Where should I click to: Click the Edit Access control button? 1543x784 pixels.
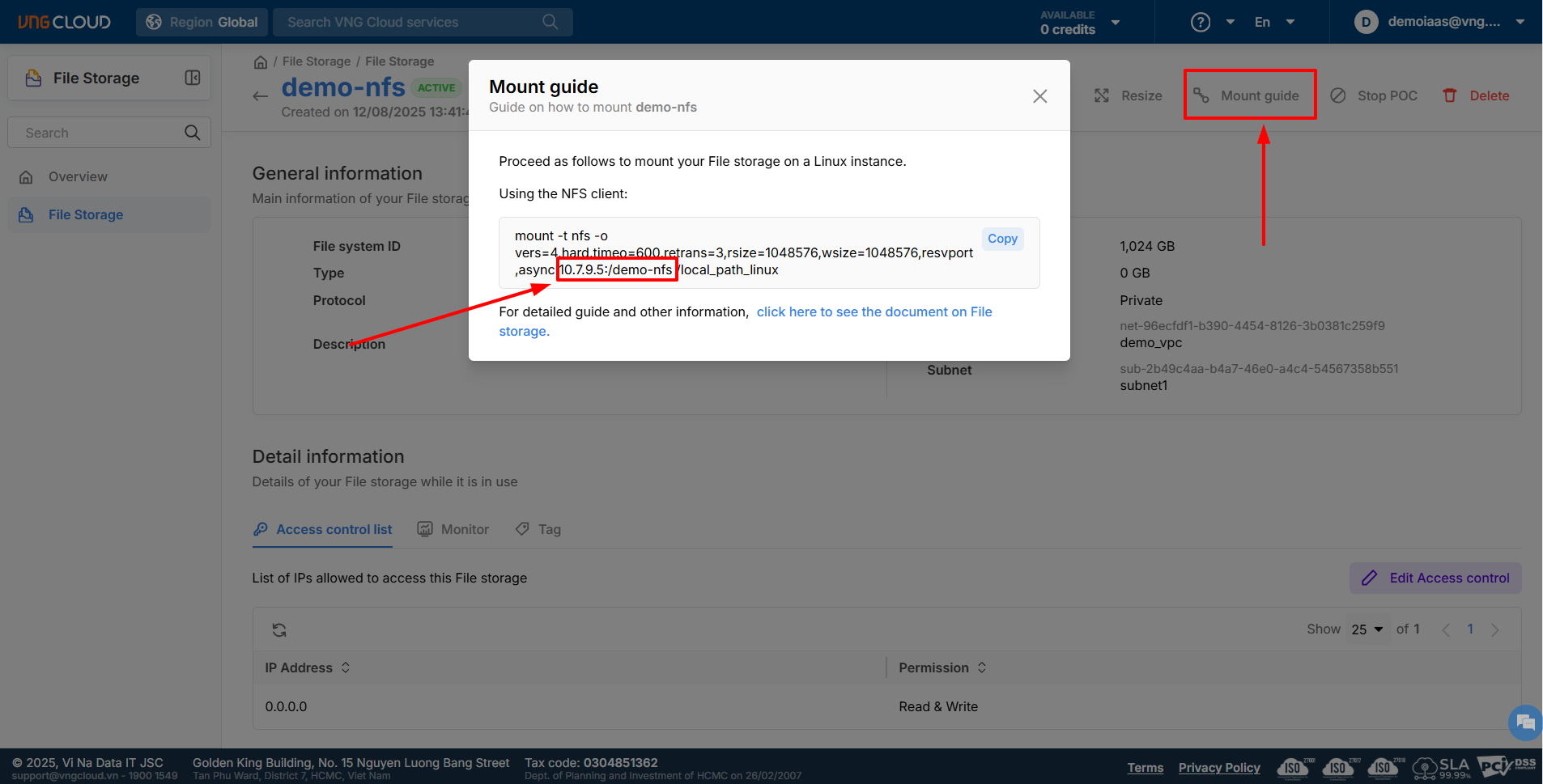point(1435,578)
